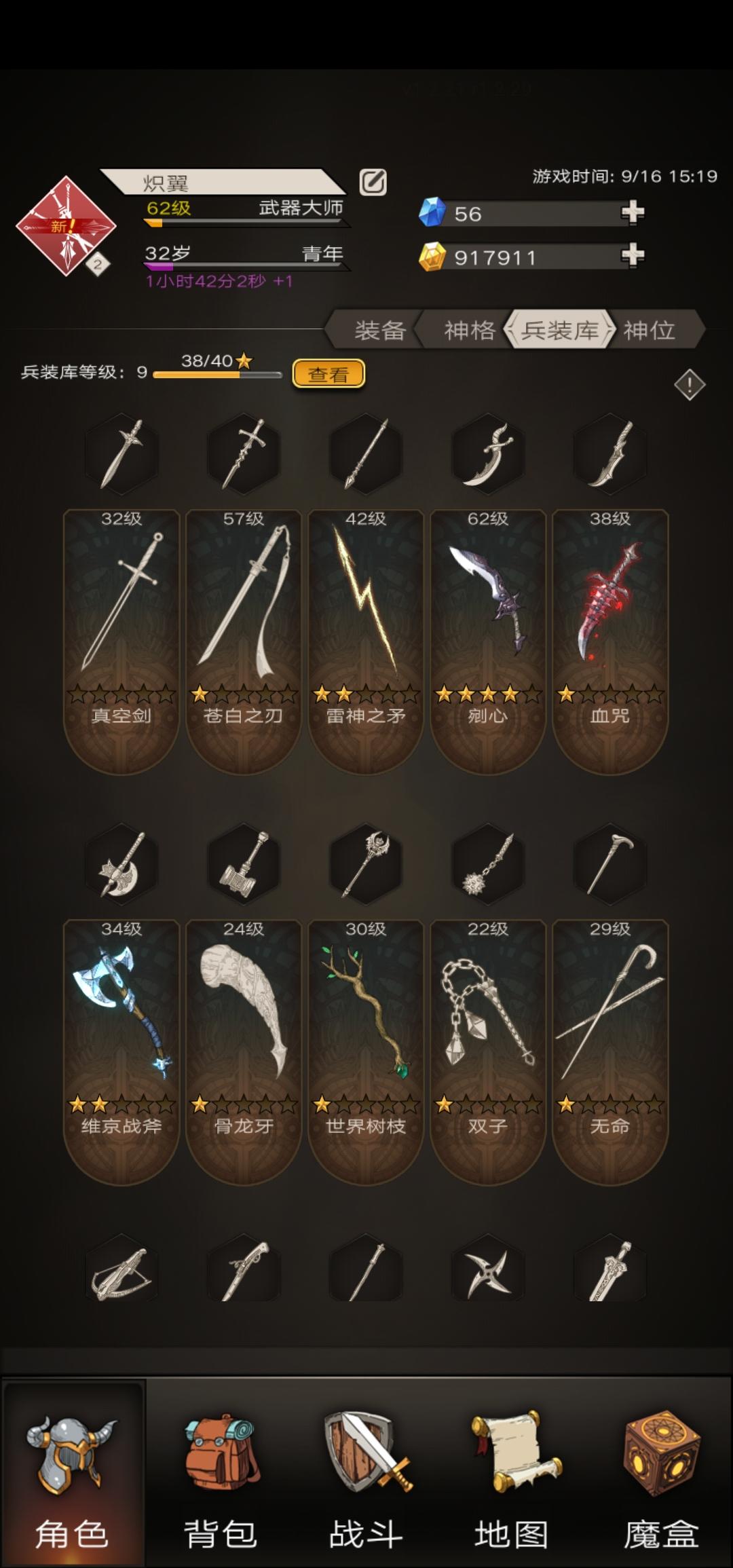Select the war hammer weapon type hexagon
733x1568 pixels.
click(244, 864)
